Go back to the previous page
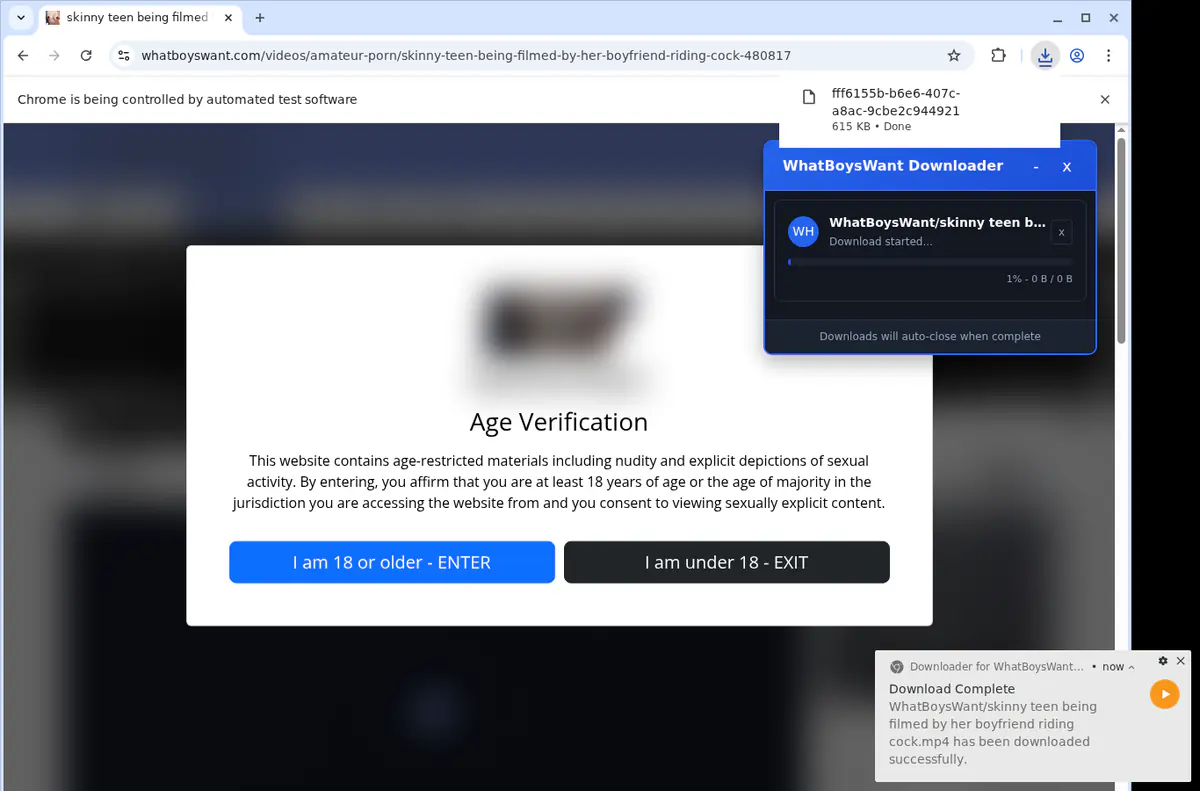This screenshot has height=791, width=1200. [x=24, y=56]
